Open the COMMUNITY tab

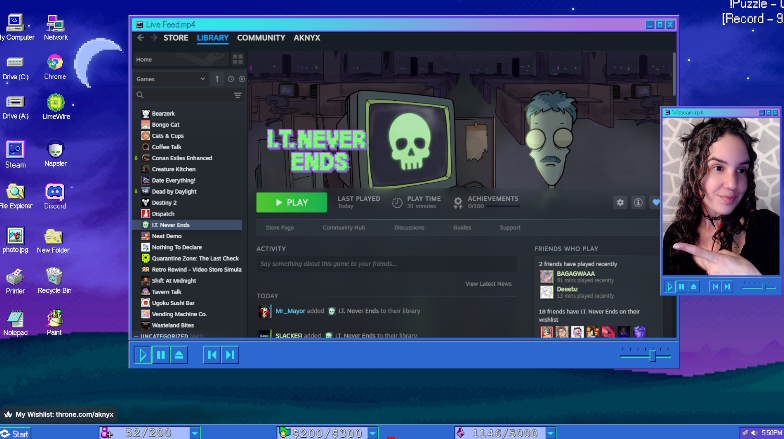pyautogui.click(x=261, y=38)
